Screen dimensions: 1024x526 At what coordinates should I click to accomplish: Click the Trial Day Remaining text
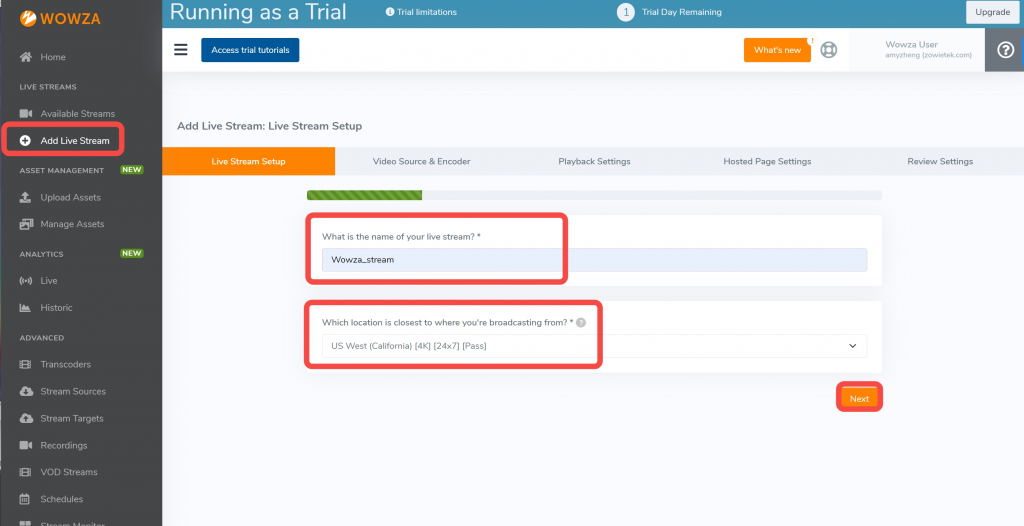(x=682, y=12)
